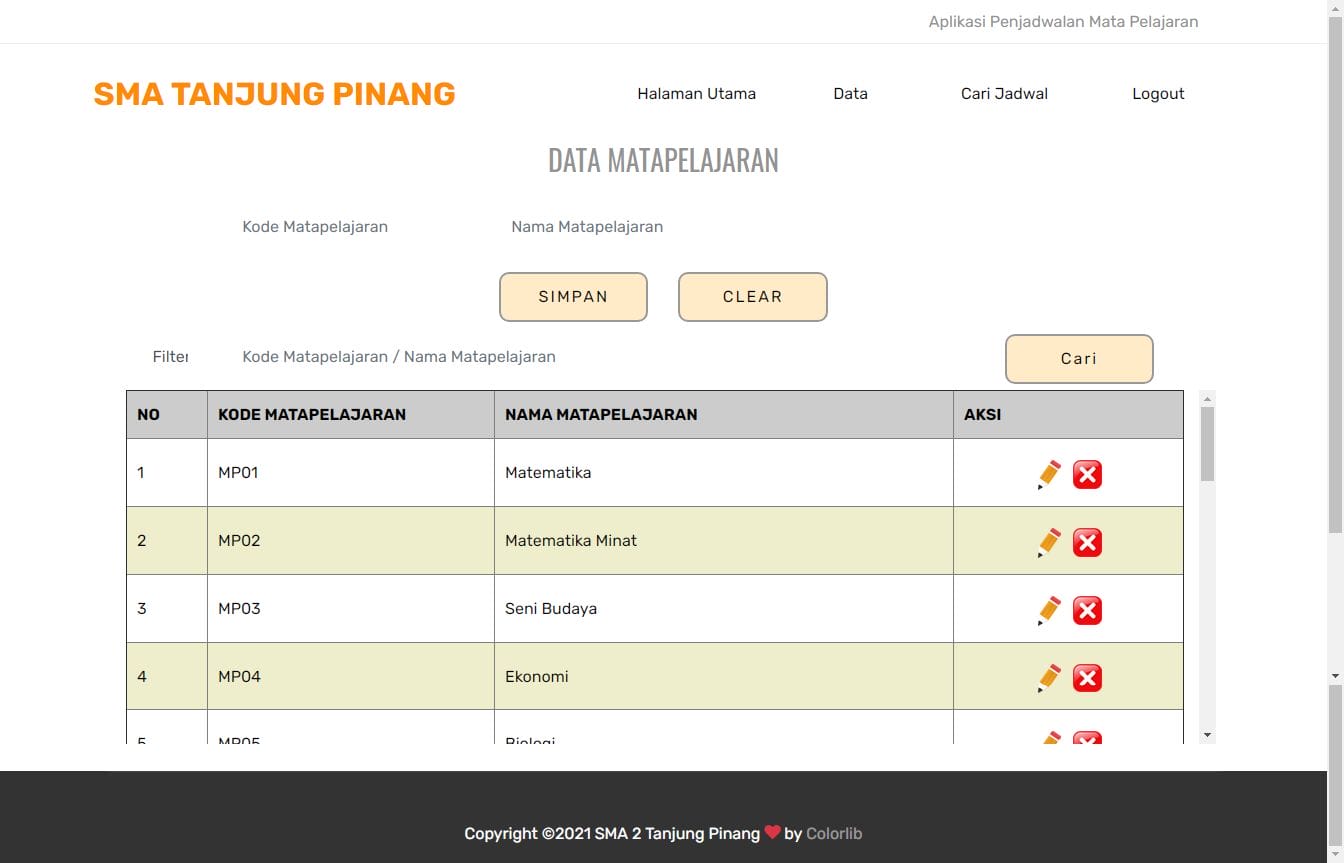Click the table's scroll down arrow
This screenshot has height=863, width=1344.
click(x=1207, y=735)
